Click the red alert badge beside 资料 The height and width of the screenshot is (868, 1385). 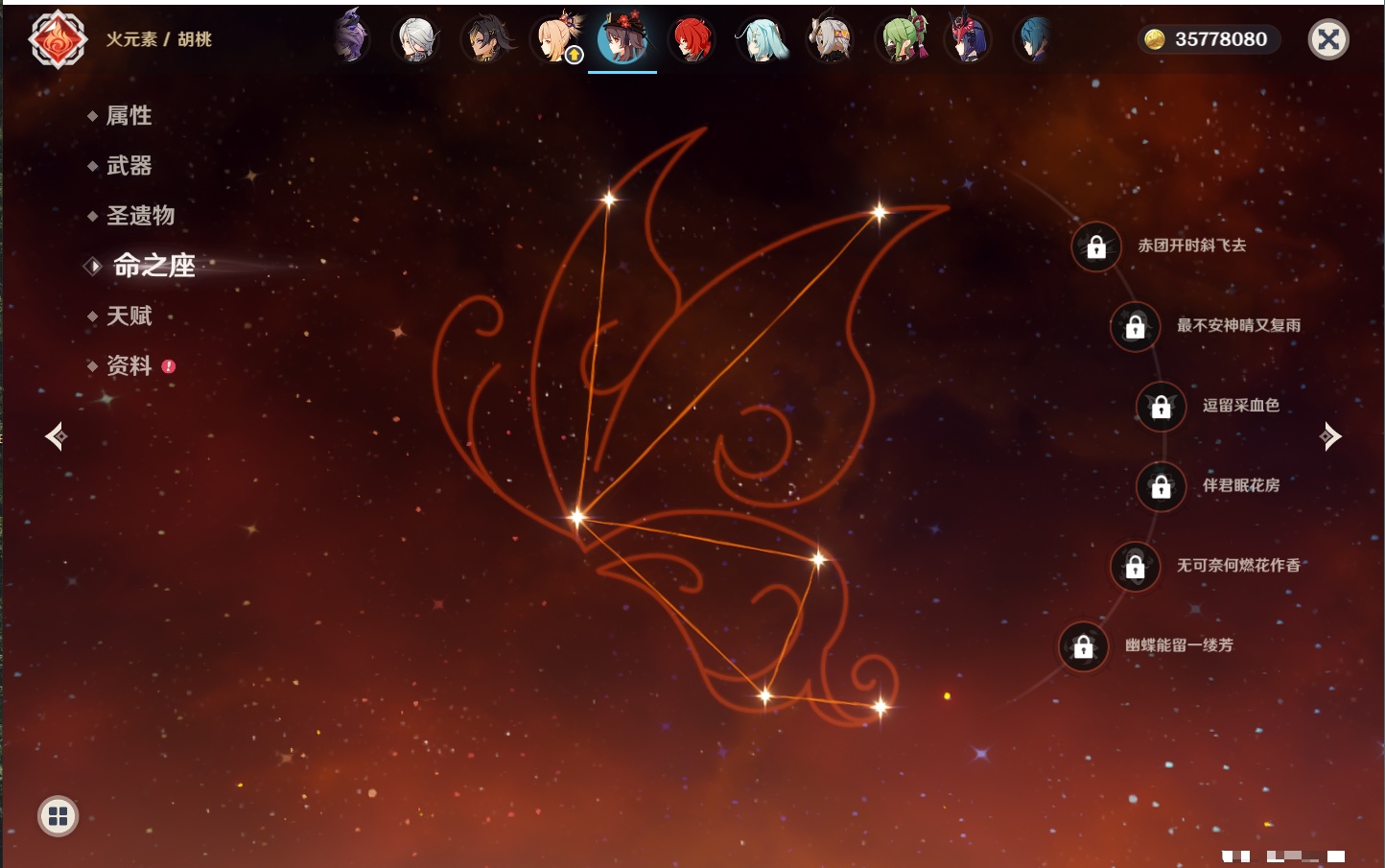coord(169,366)
